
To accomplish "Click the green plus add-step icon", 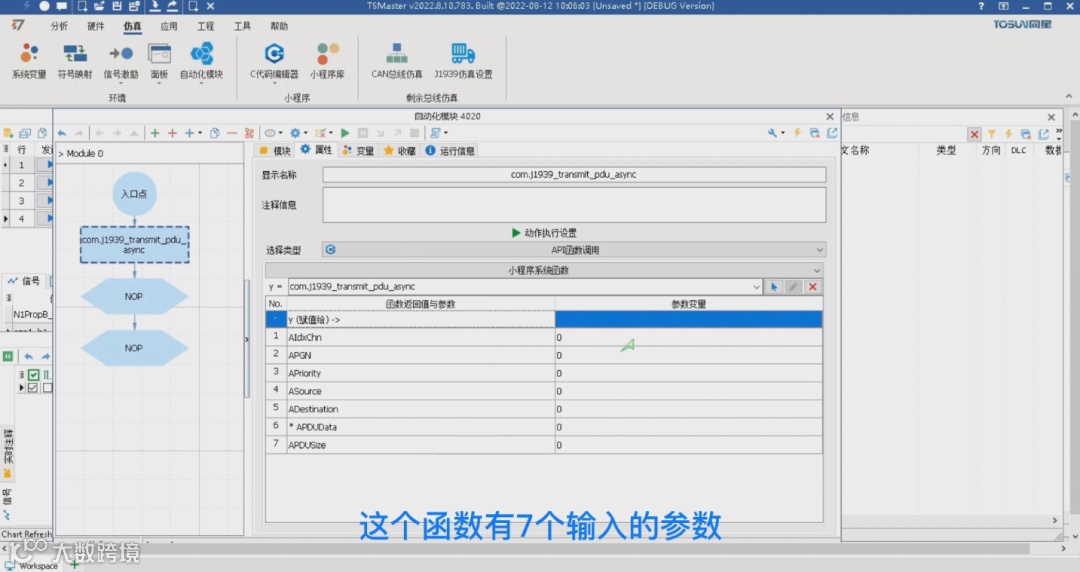I will click(155, 133).
